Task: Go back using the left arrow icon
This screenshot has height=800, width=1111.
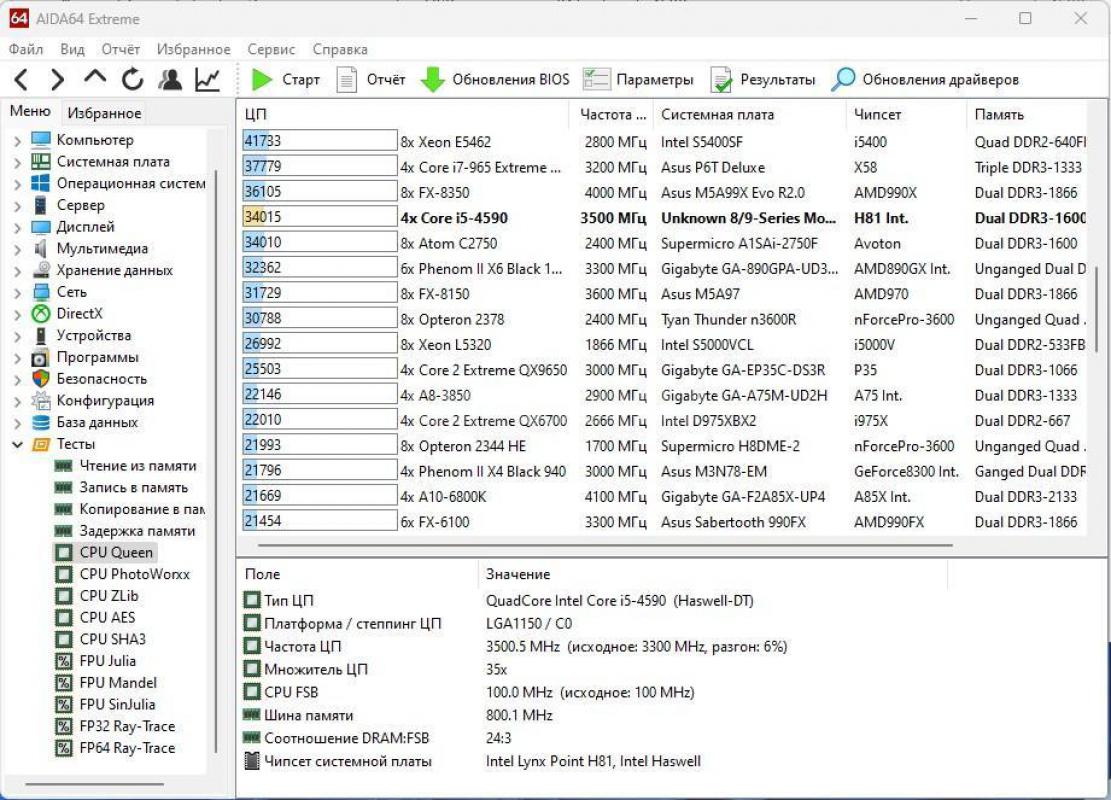Action: pos(21,80)
